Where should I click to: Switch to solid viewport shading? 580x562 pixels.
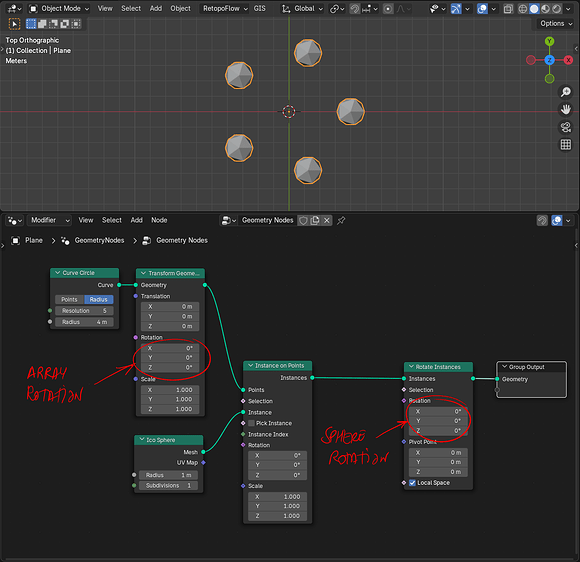534,9
